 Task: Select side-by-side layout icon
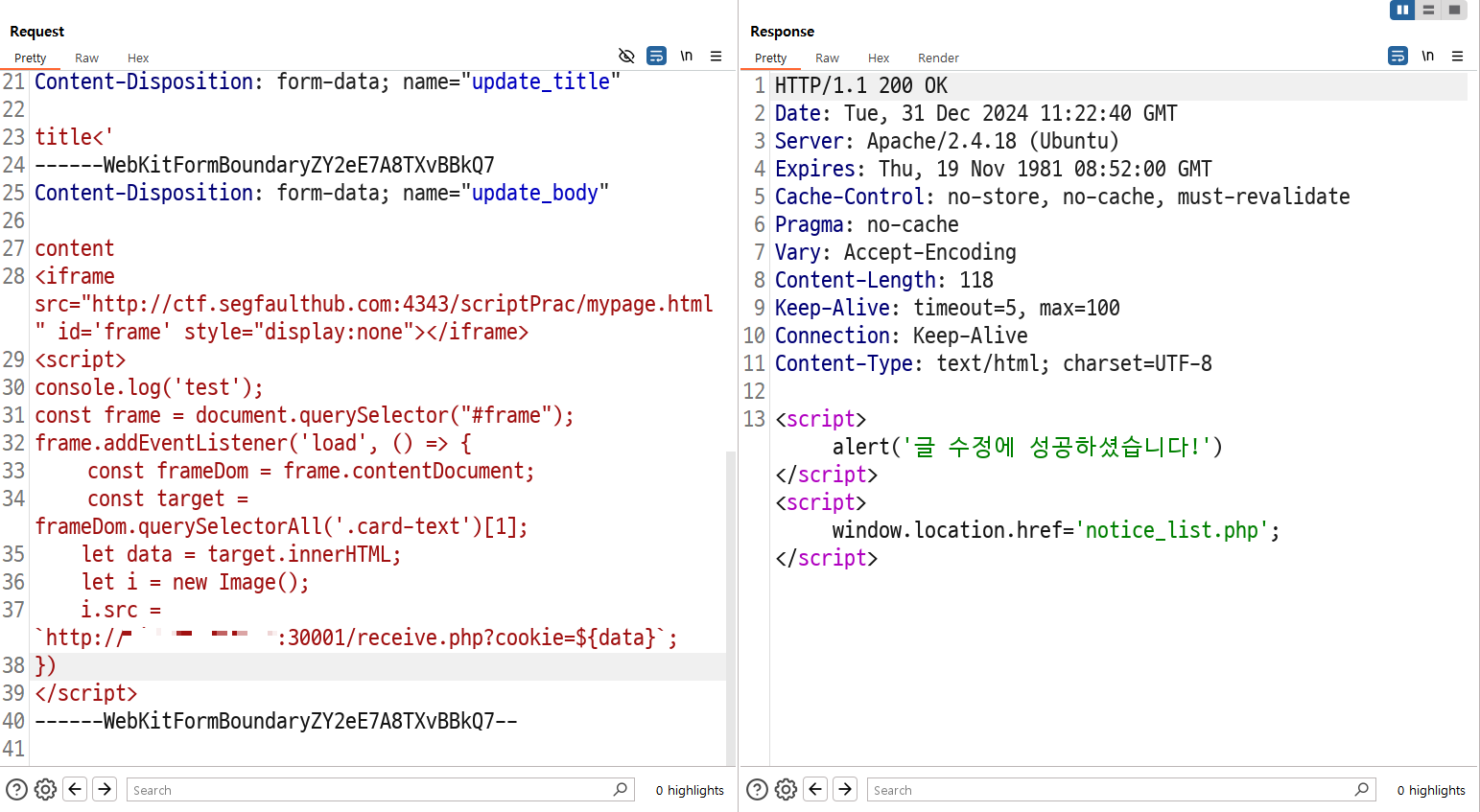click(x=1402, y=10)
